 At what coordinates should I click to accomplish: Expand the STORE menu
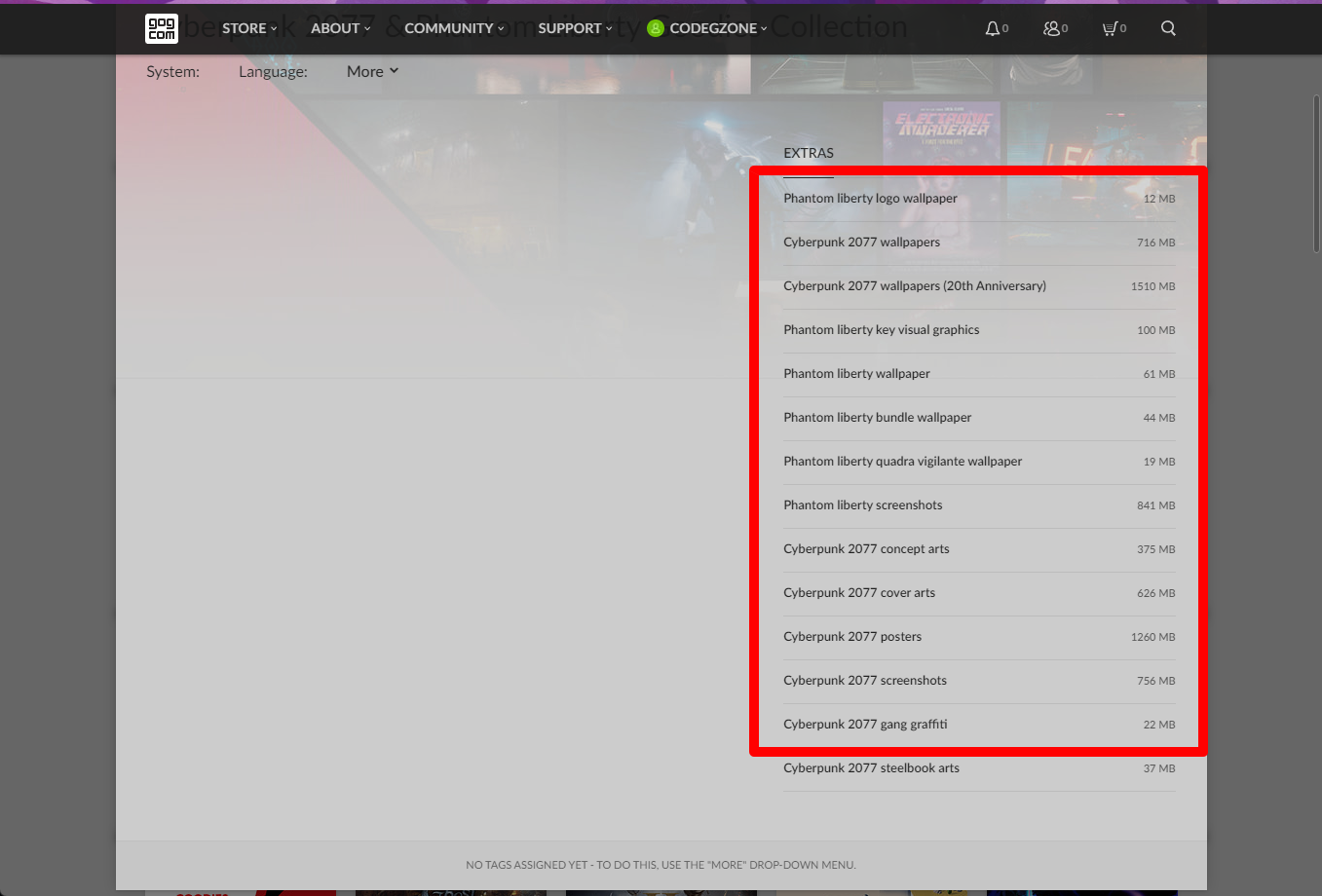click(249, 28)
